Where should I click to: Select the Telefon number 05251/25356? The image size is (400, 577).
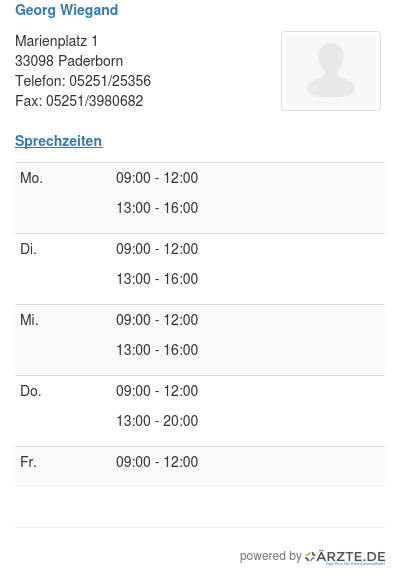110,81
